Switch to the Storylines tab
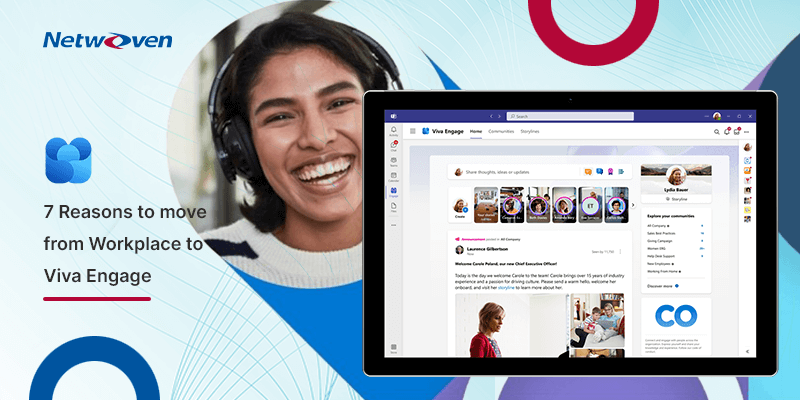 tap(530, 131)
